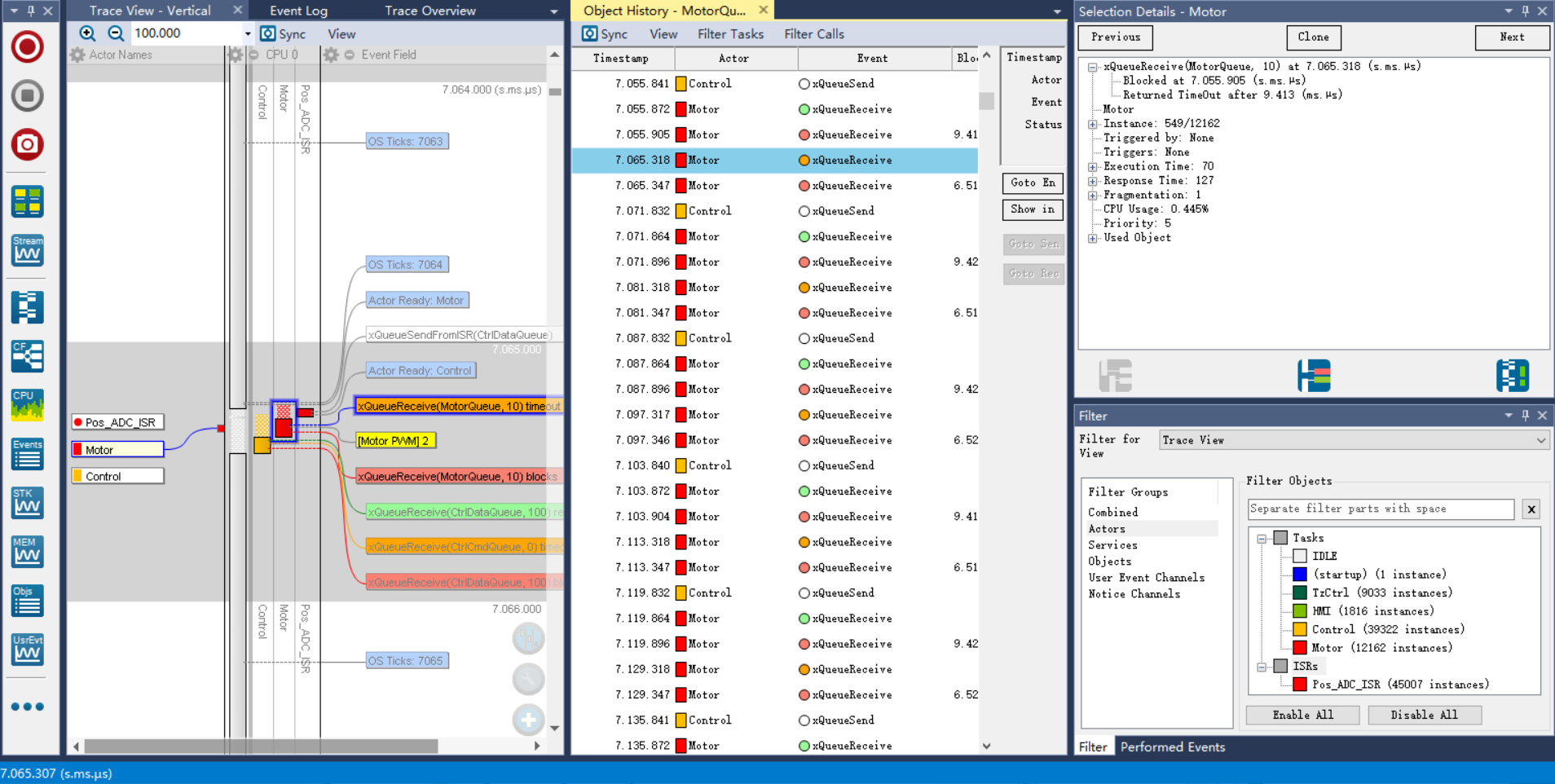This screenshot has width=1555, height=784.
Task: Open the UsrEvt user event icon
Action: pyautogui.click(x=28, y=650)
